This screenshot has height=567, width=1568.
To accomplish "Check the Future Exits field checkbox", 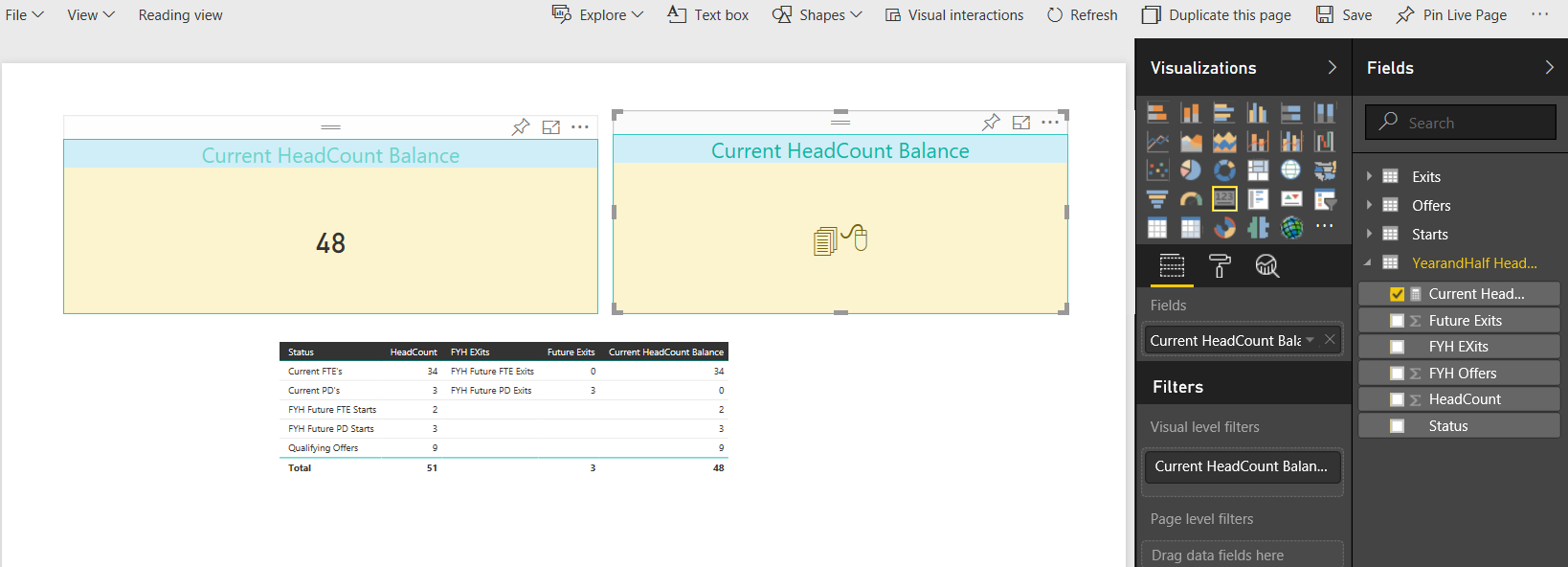I will [1397, 321].
